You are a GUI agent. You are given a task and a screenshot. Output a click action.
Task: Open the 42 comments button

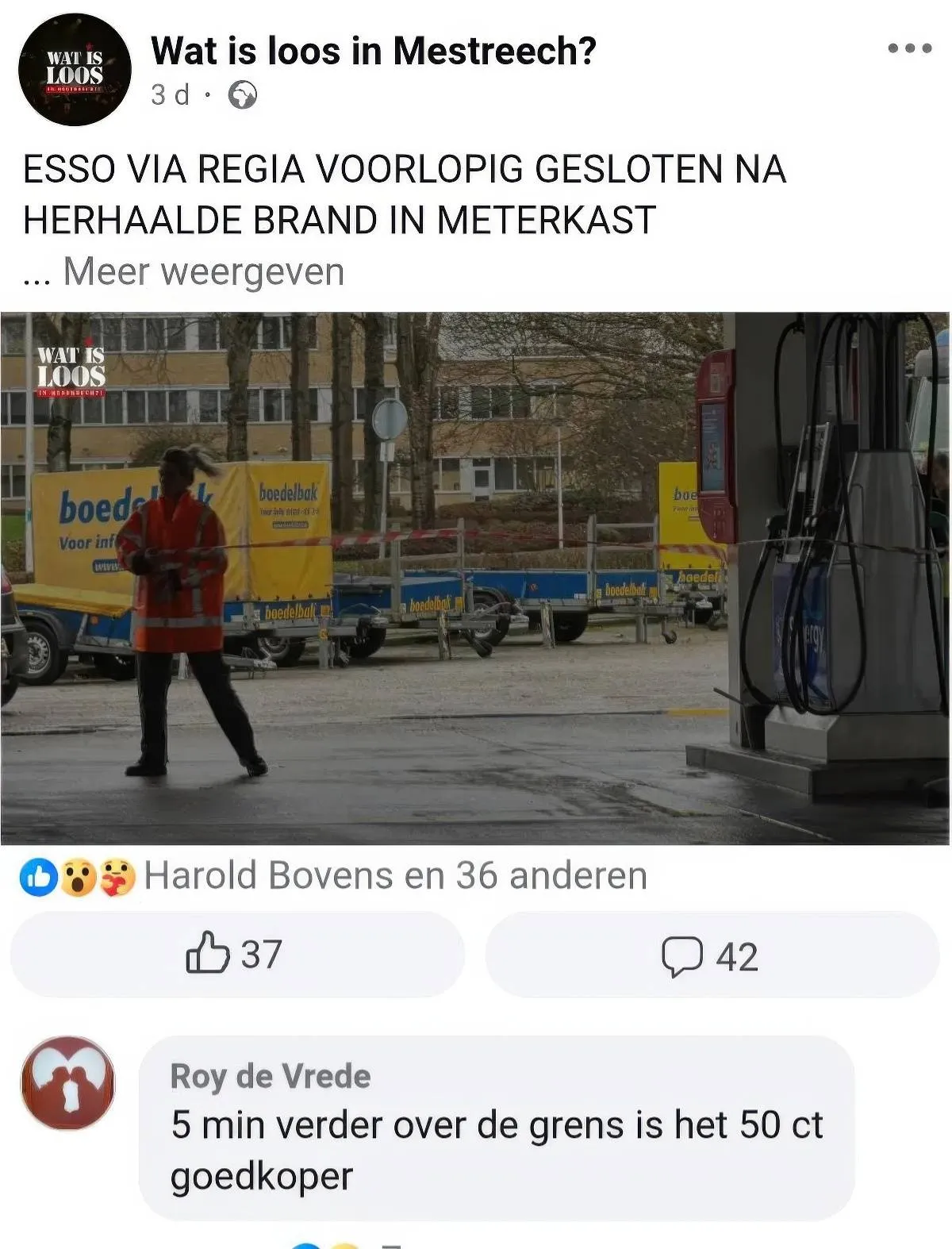pyautogui.click(x=712, y=955)
